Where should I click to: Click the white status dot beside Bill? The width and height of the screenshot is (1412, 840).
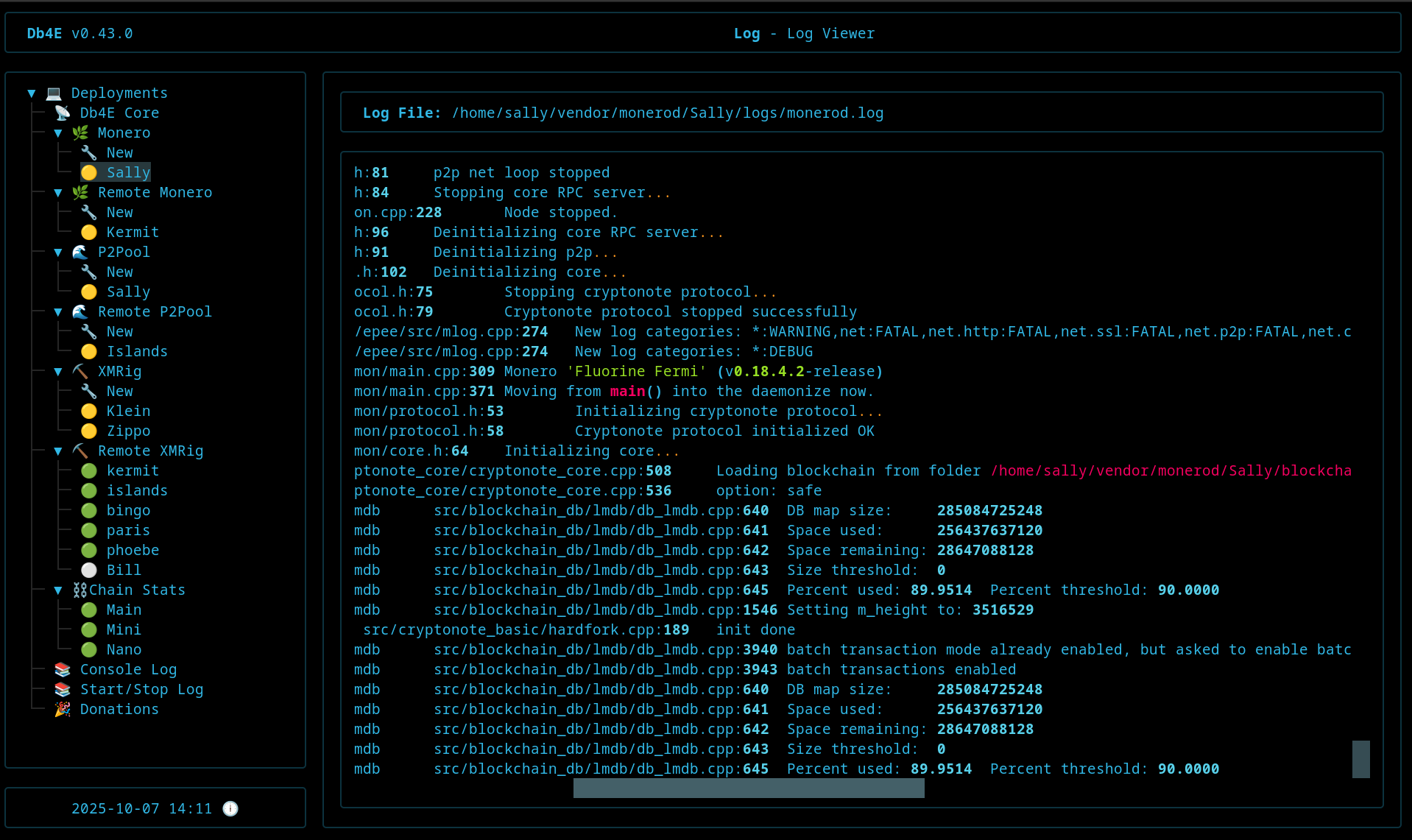click(89, 570)
